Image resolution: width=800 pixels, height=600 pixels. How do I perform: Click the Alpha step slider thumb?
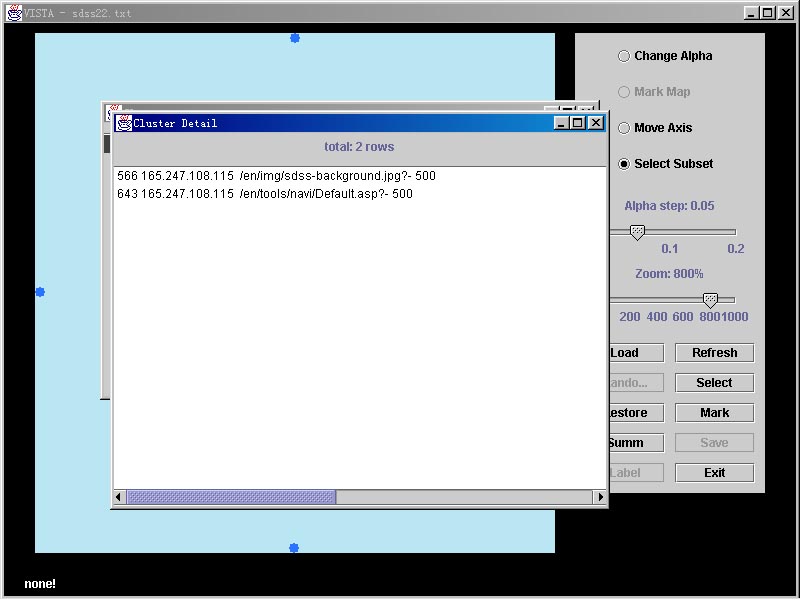[x=637, y=232]
